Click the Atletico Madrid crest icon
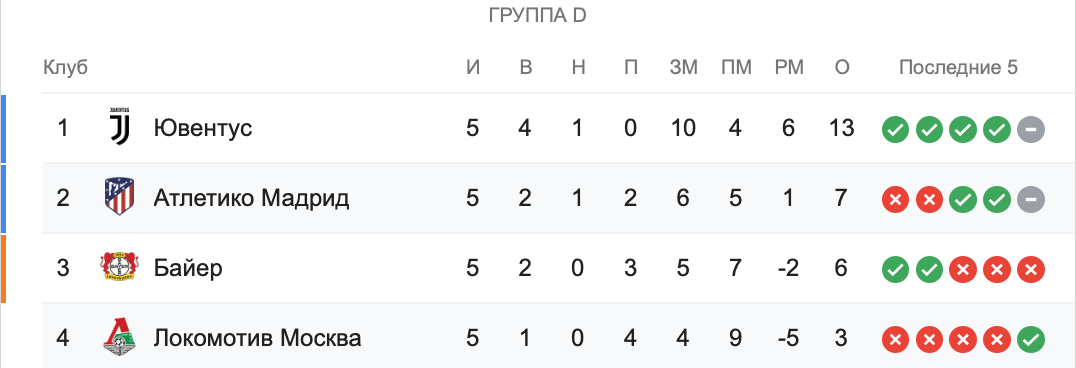1076x368 pixels. tap(119, 197)
